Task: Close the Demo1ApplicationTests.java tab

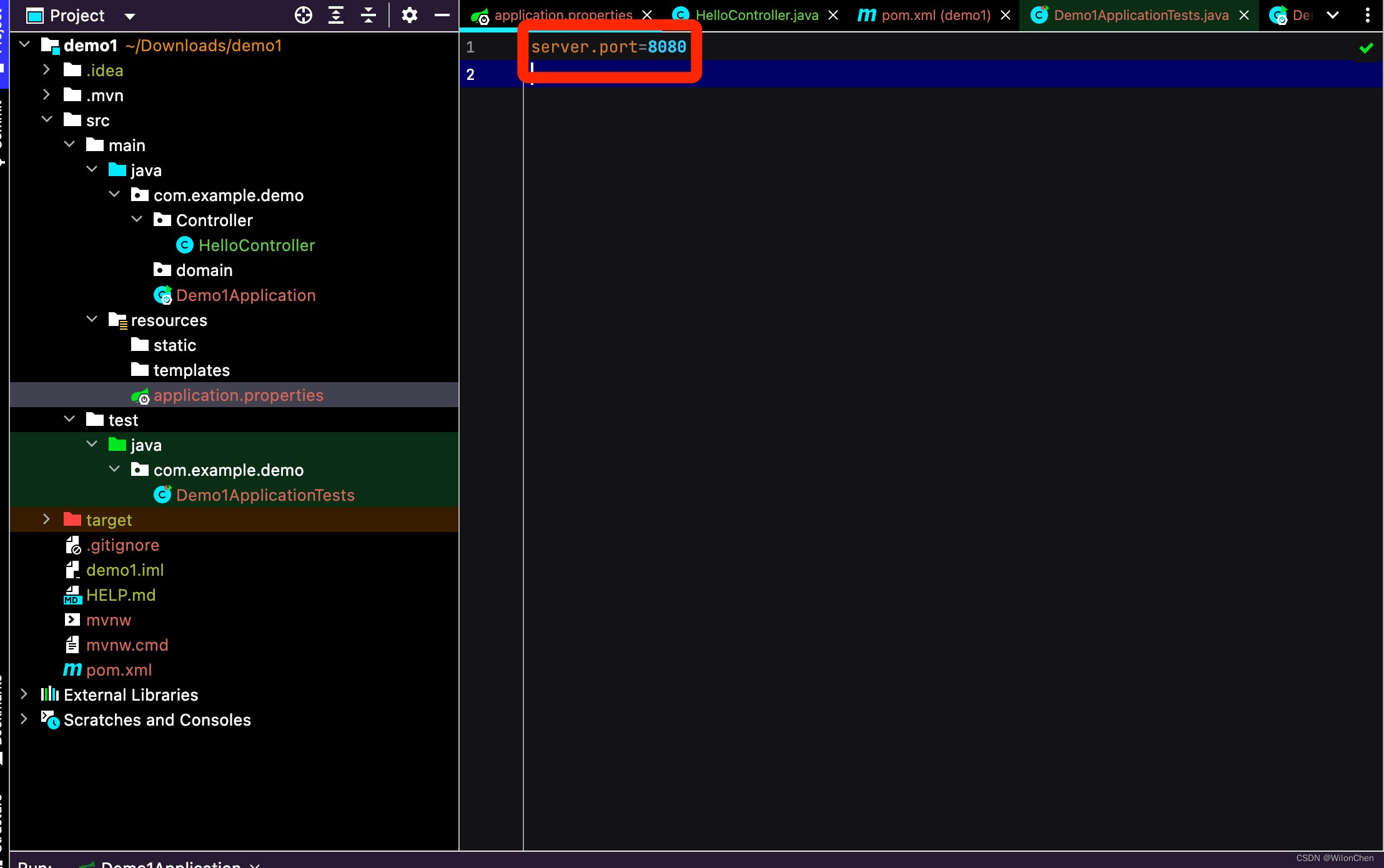Action: point(1244,15)
